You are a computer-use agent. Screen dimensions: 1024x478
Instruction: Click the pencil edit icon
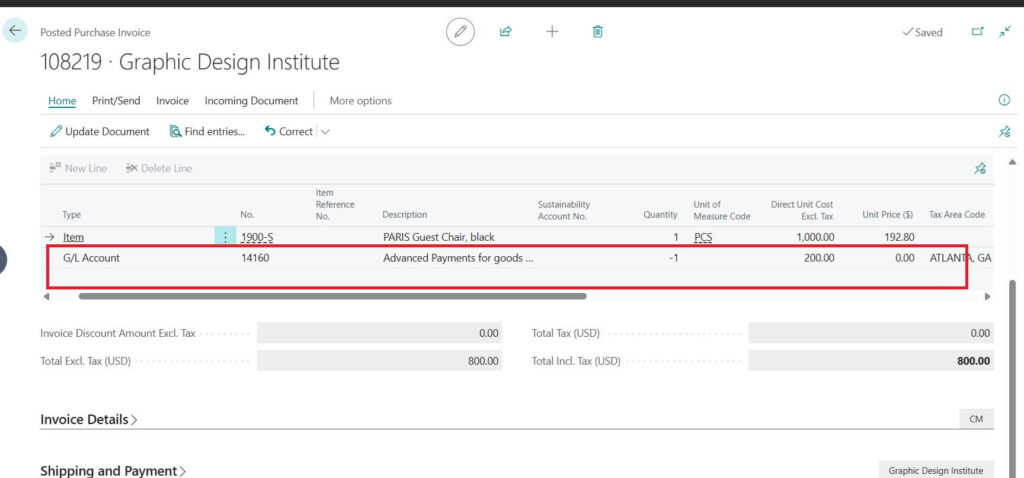coord(460,32)
